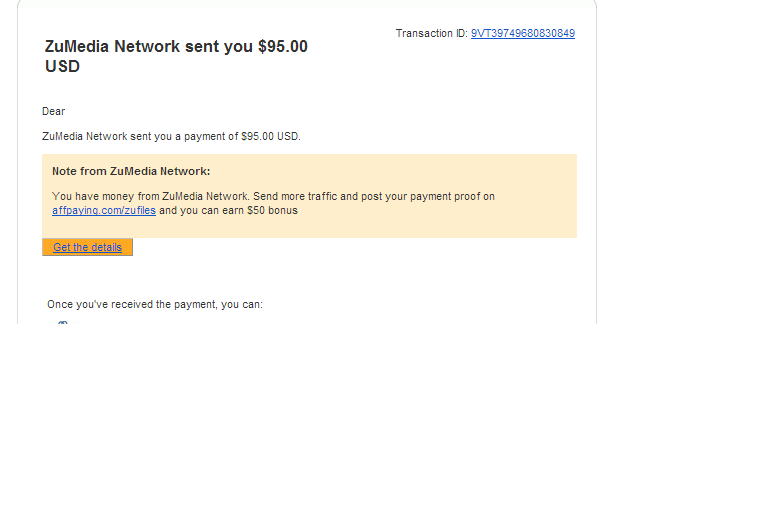
Task: Click the 'Note from ZuMedia Network:' heading
Action: tap(131, 171)
